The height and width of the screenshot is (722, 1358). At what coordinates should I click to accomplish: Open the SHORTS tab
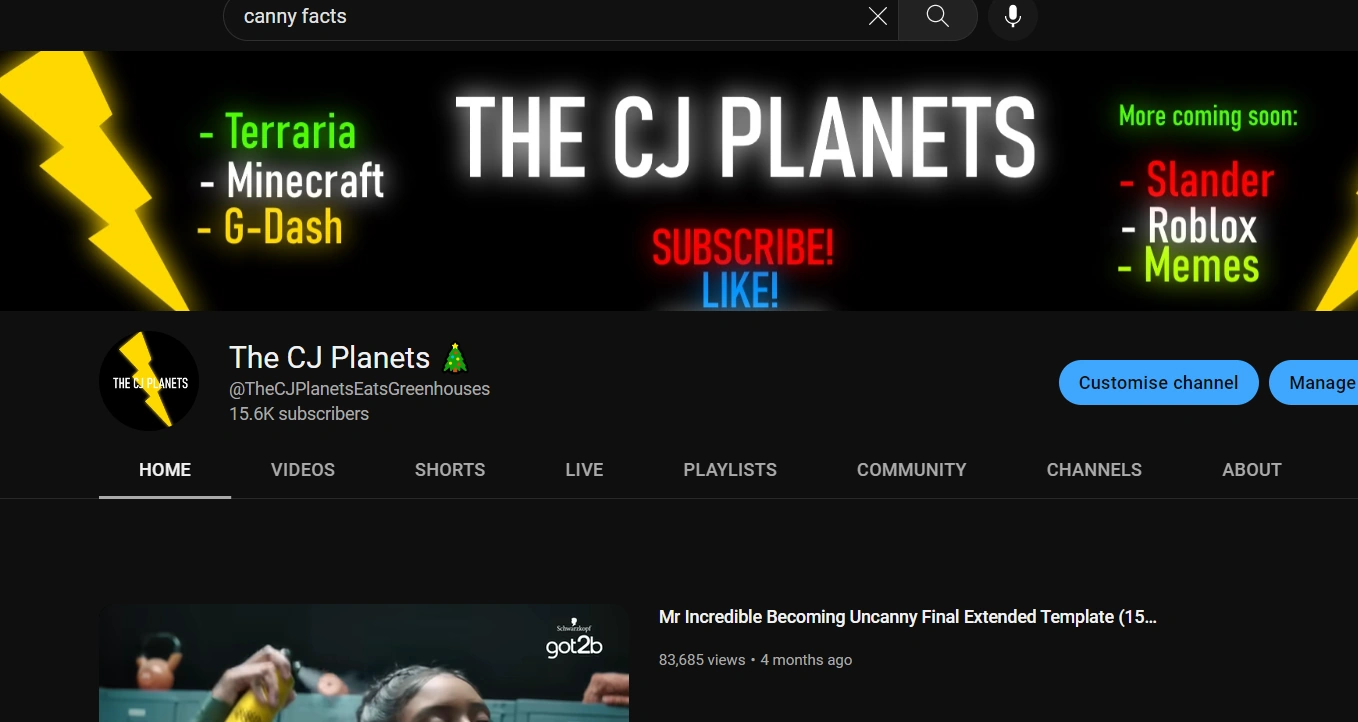pos(449,469)
